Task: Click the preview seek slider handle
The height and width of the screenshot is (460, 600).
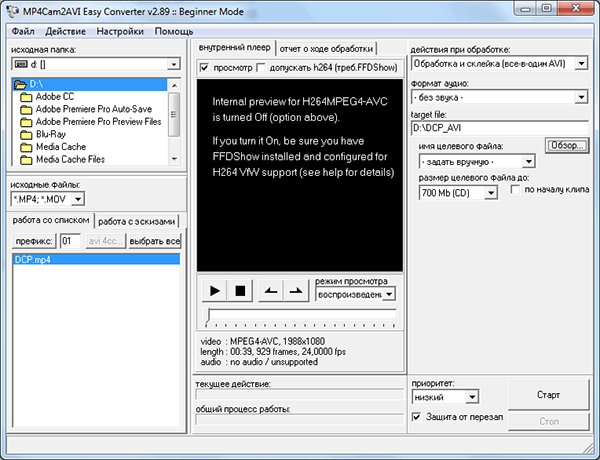Action: click(x=208, y=316)
